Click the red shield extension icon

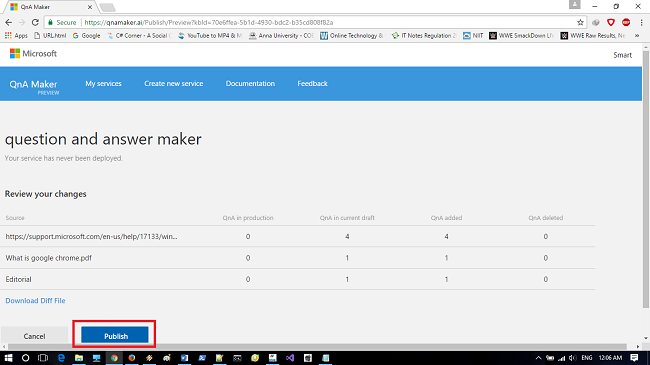(611, 22)
